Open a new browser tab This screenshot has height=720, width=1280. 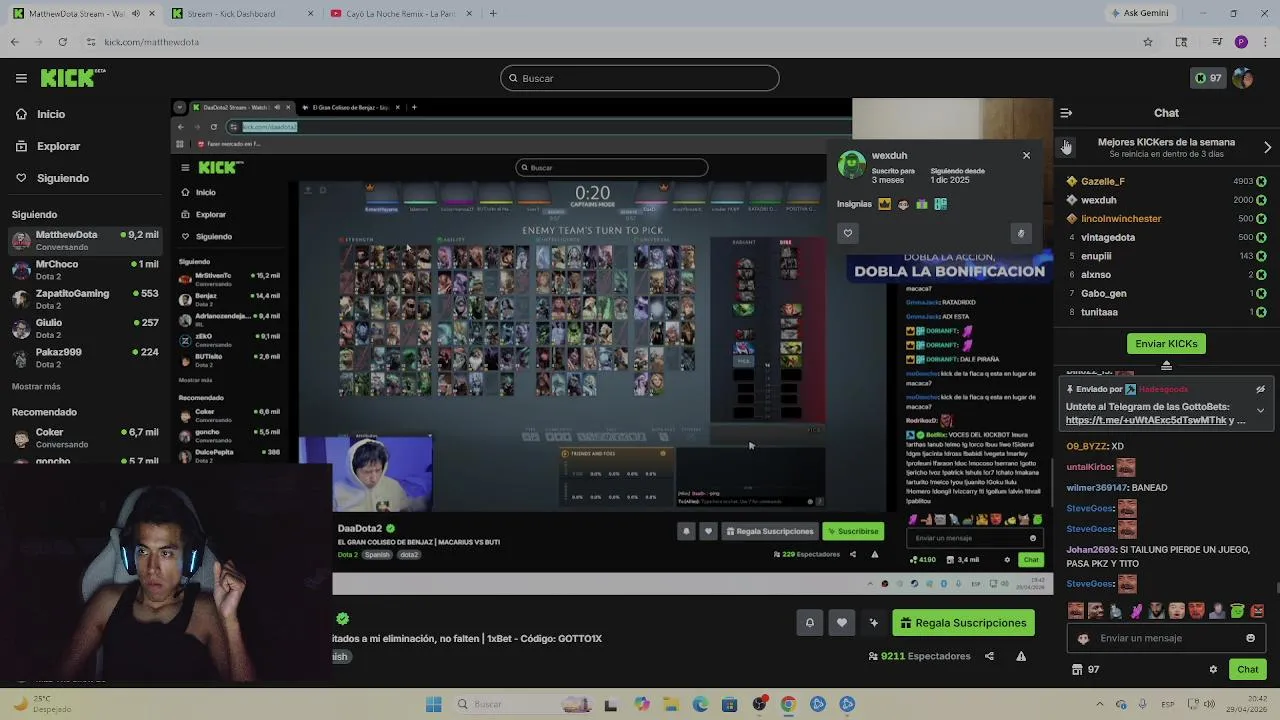493,14
